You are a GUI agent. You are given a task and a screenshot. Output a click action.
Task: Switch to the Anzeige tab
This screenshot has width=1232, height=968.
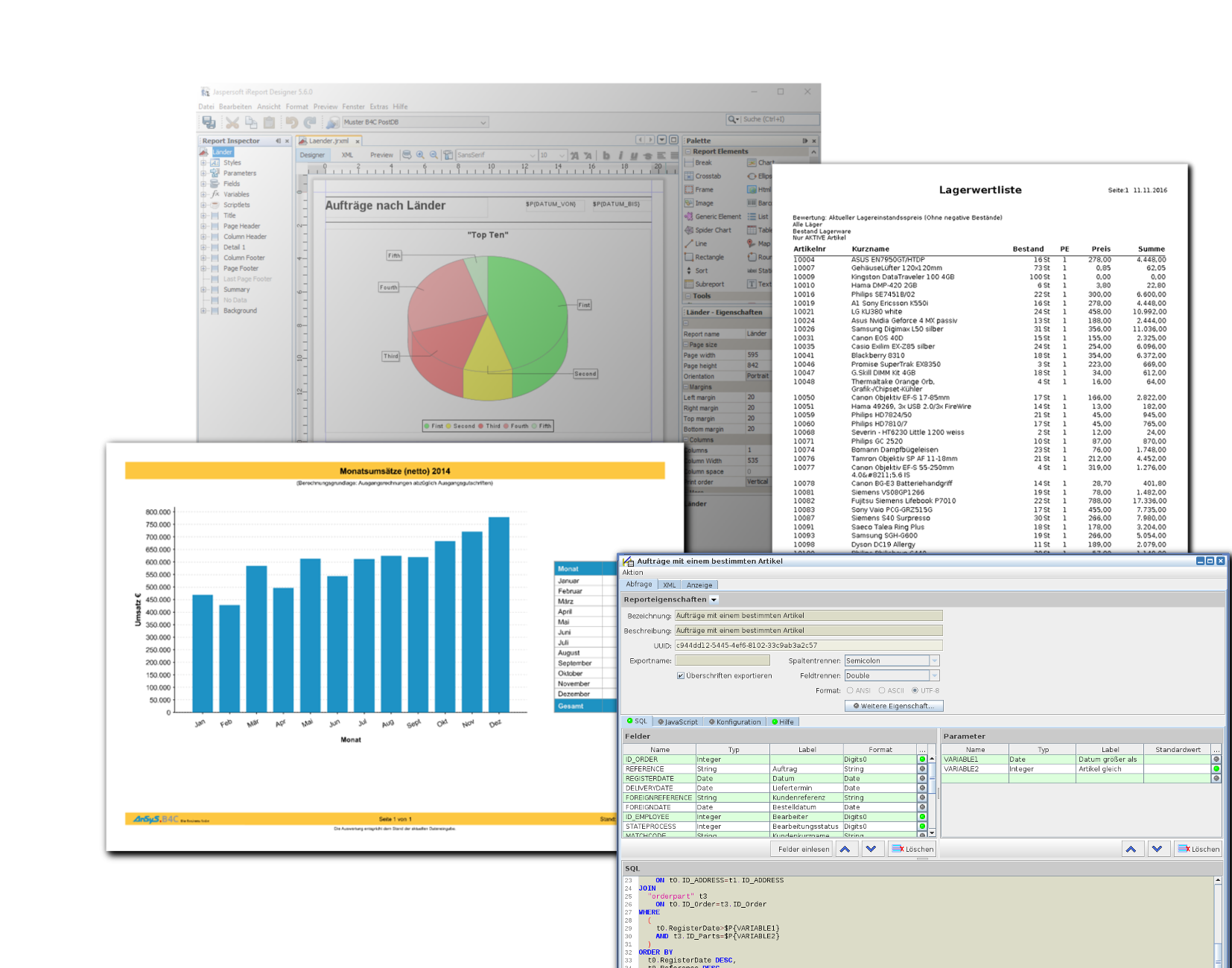click(699, 585)
